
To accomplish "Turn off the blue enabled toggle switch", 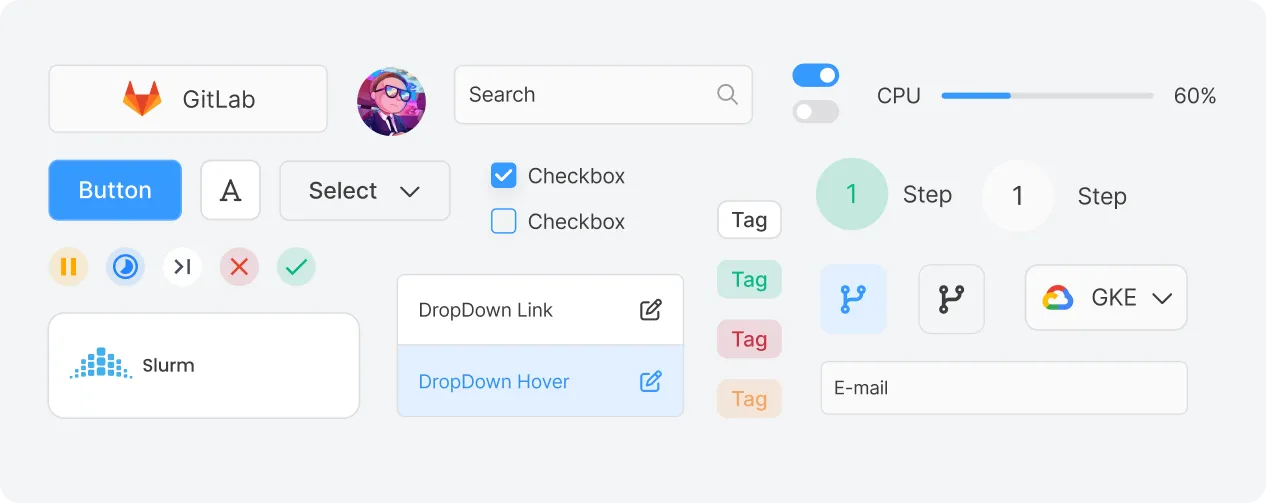I will pos(816,76).
